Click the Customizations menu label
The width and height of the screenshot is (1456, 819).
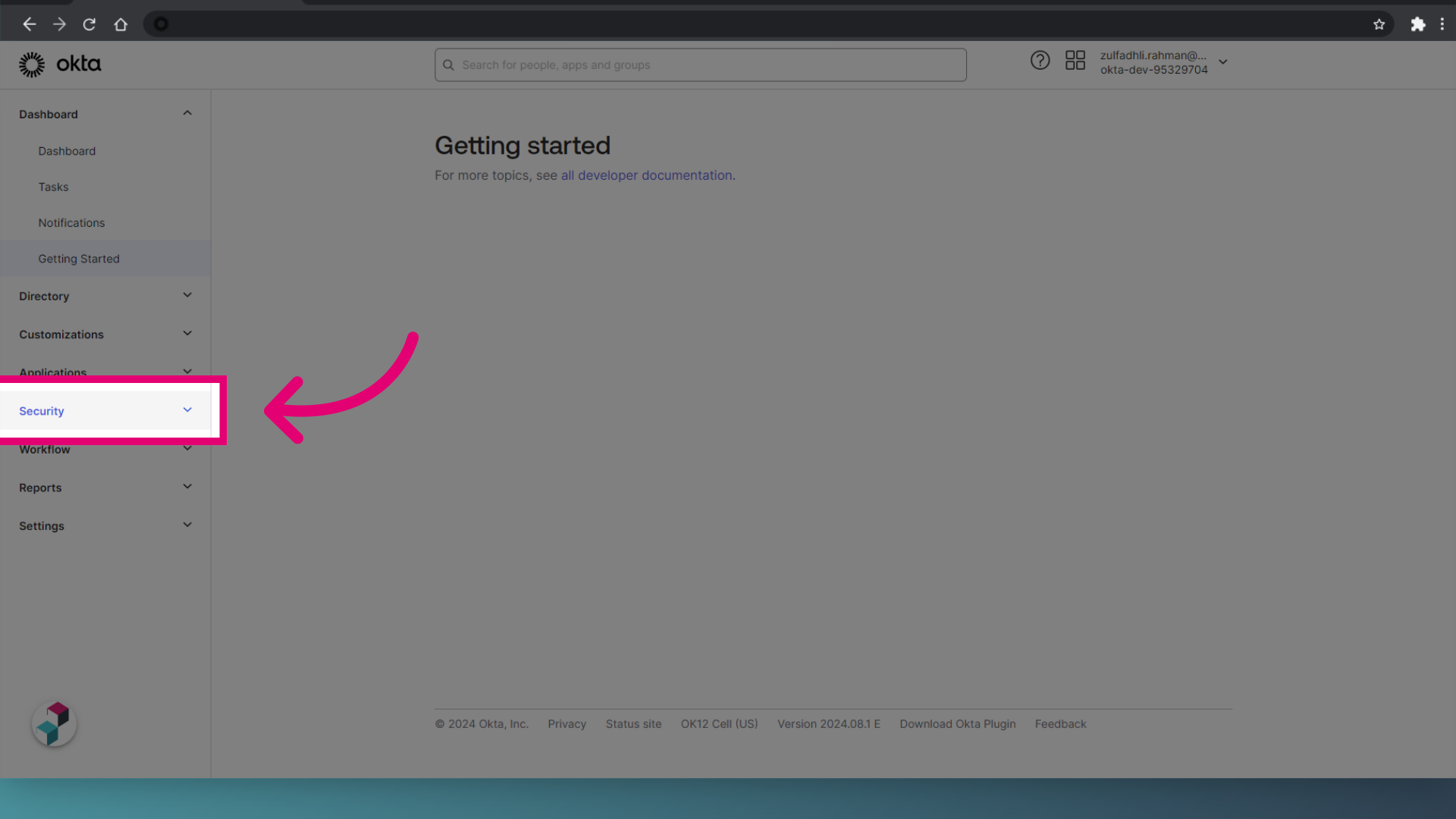pos(61,334)
